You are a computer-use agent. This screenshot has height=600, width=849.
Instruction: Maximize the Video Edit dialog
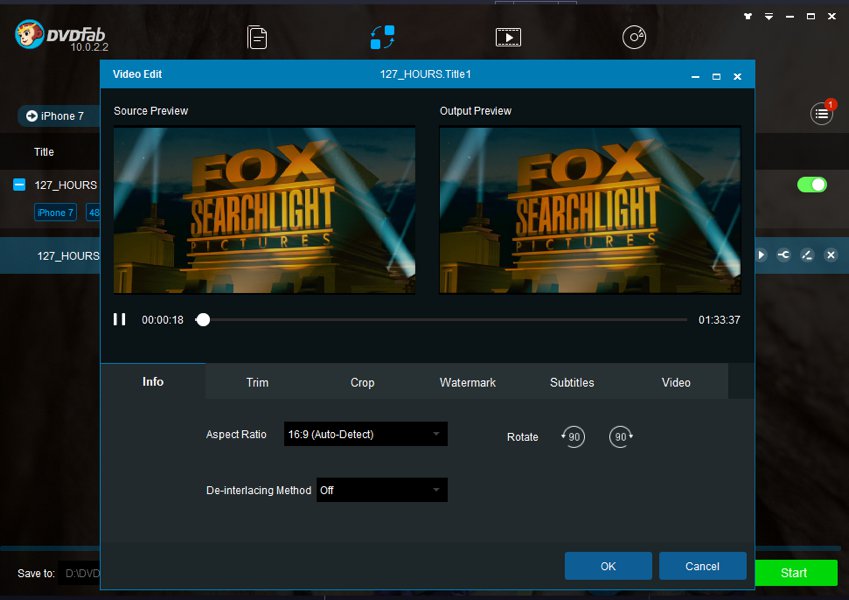pos(716,76)
